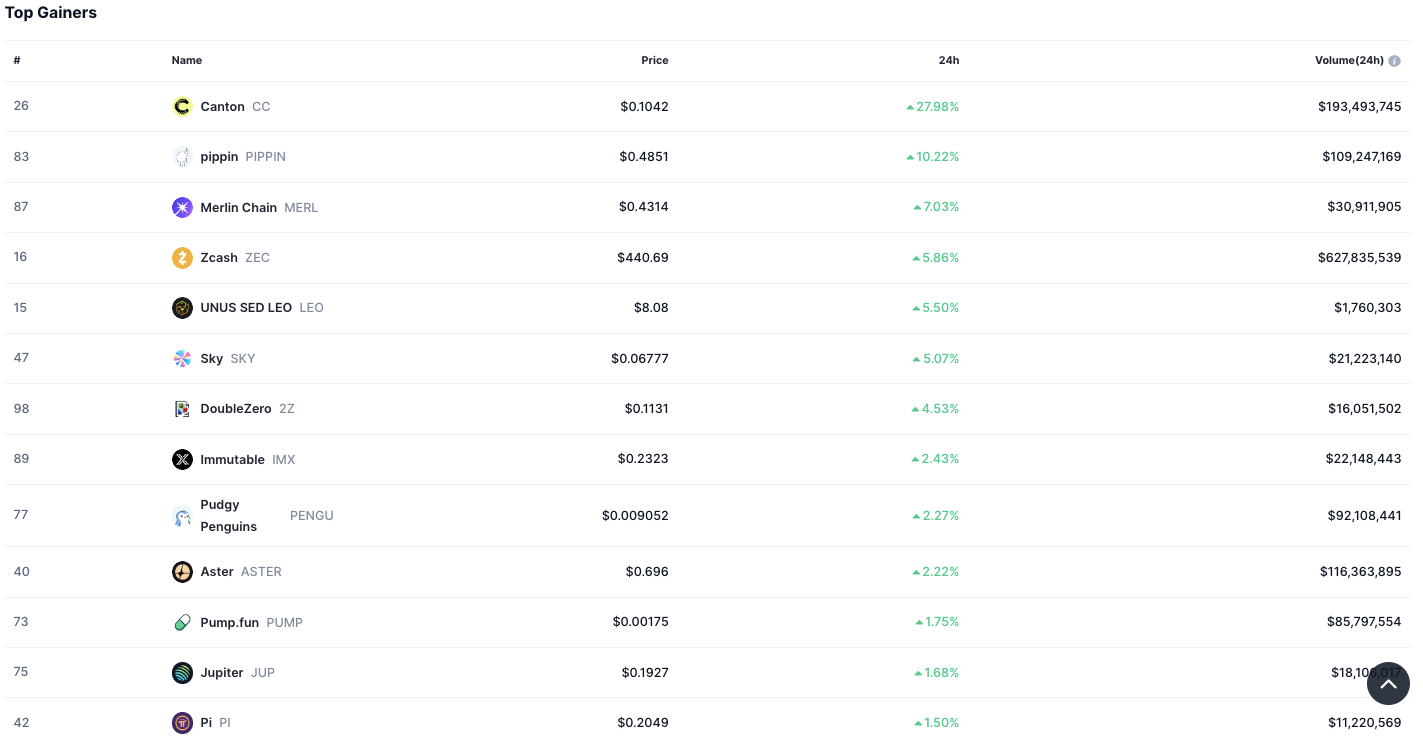This screenshot has width=1423, height=740.
Task: Open Zcash via its coin logo
Action: coord(182,257)
